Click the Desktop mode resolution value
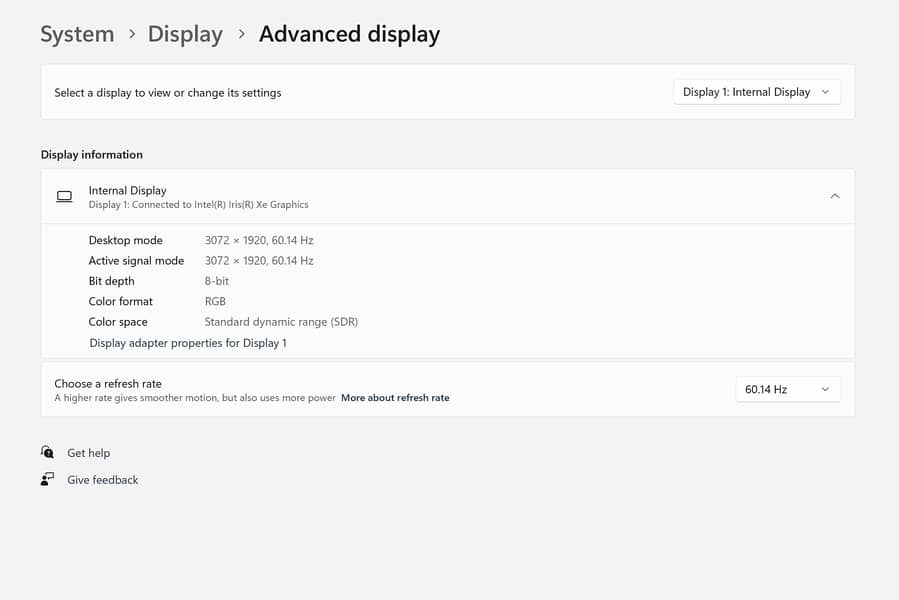 [x=259, y=240]
